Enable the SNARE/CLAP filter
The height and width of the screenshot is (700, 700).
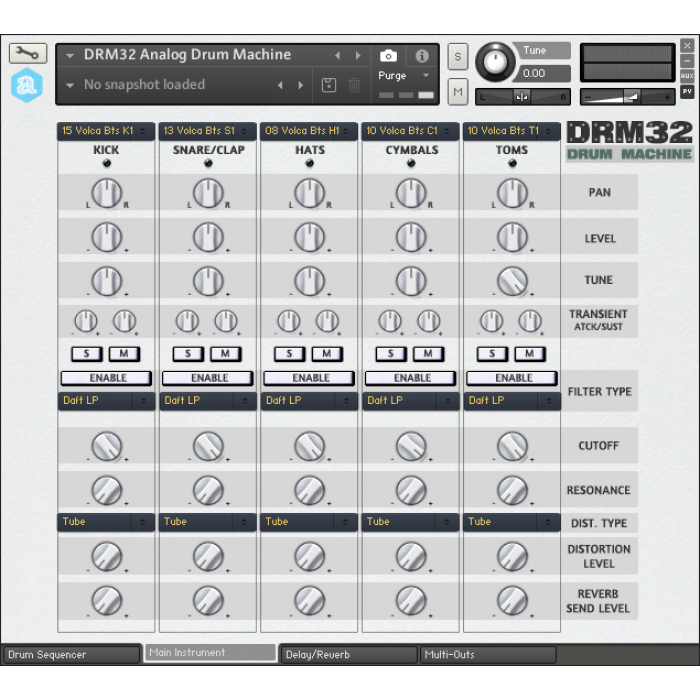[208, 378]
